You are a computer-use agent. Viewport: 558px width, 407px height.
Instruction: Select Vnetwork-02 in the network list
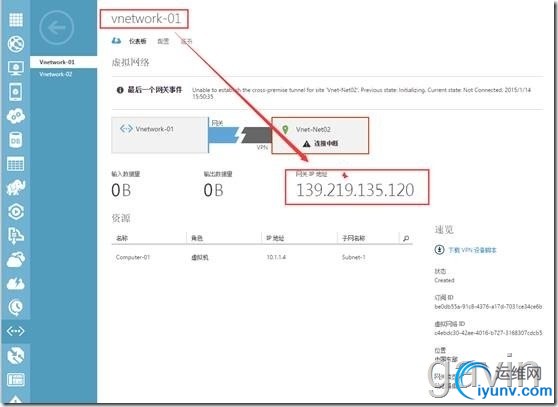point(56,74)
